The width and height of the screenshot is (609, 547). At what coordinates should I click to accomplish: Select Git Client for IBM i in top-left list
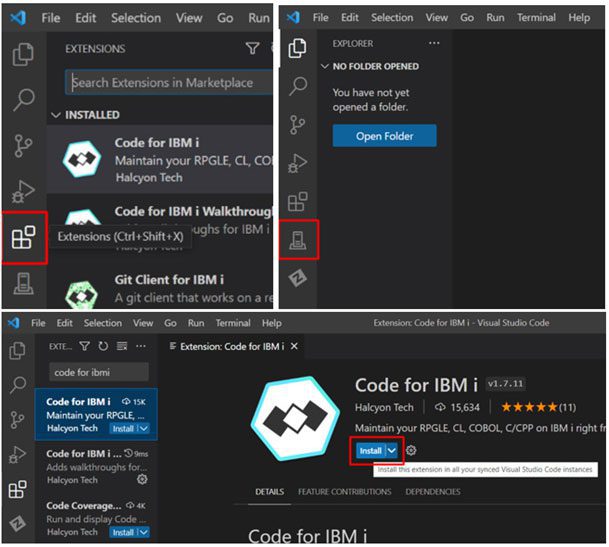coord(160,289)
